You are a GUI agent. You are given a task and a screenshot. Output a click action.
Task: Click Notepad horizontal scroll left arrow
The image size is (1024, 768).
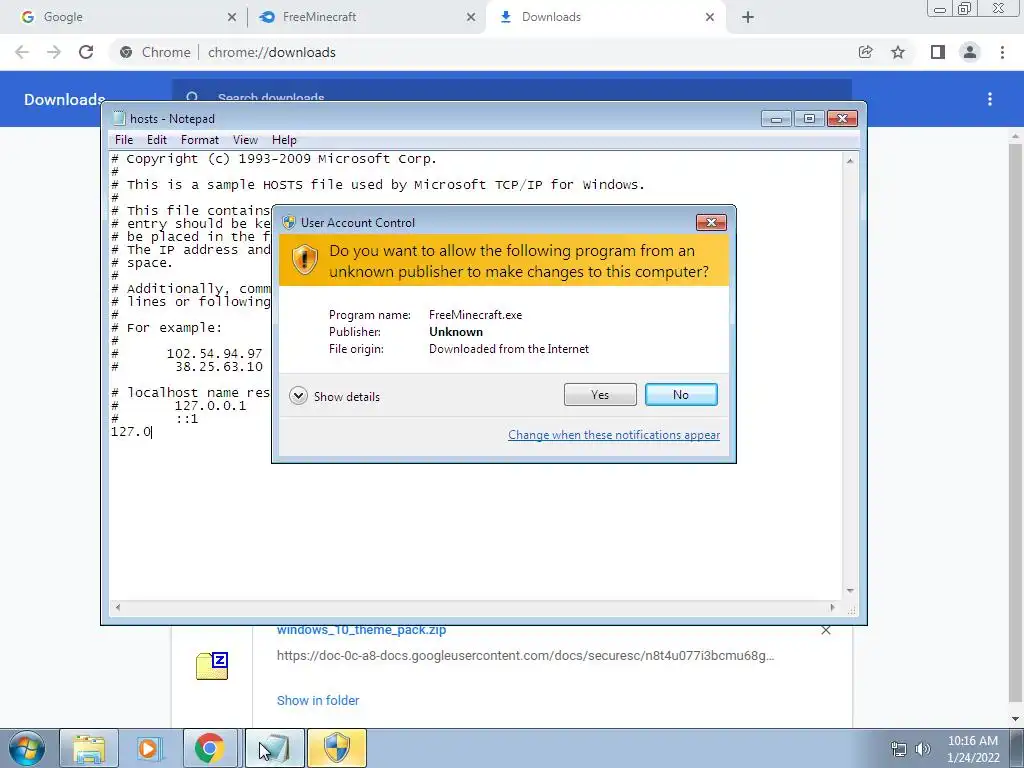[x=118, y=607]
